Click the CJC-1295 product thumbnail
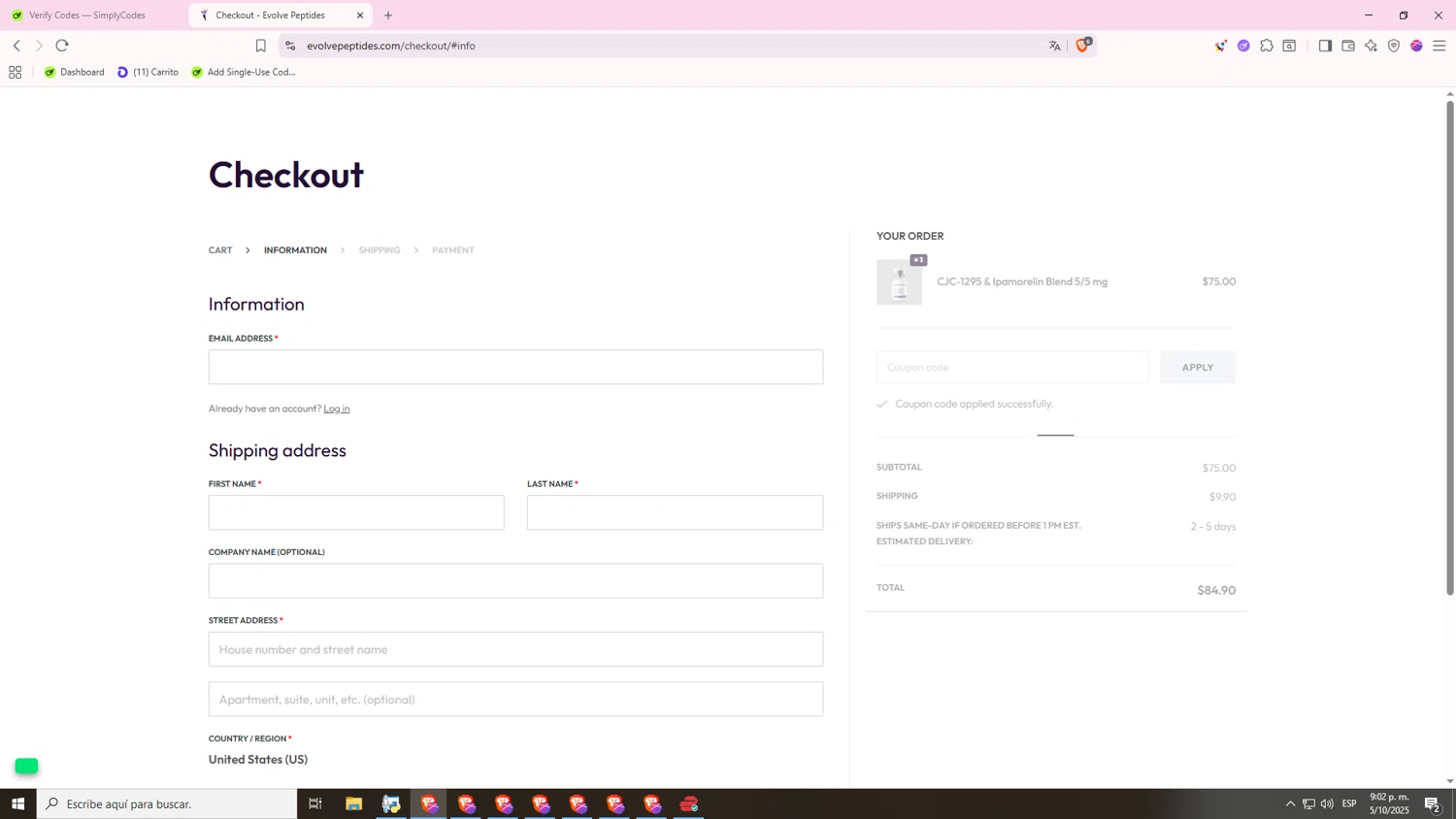1456x819 pixels. pos(899,282)
